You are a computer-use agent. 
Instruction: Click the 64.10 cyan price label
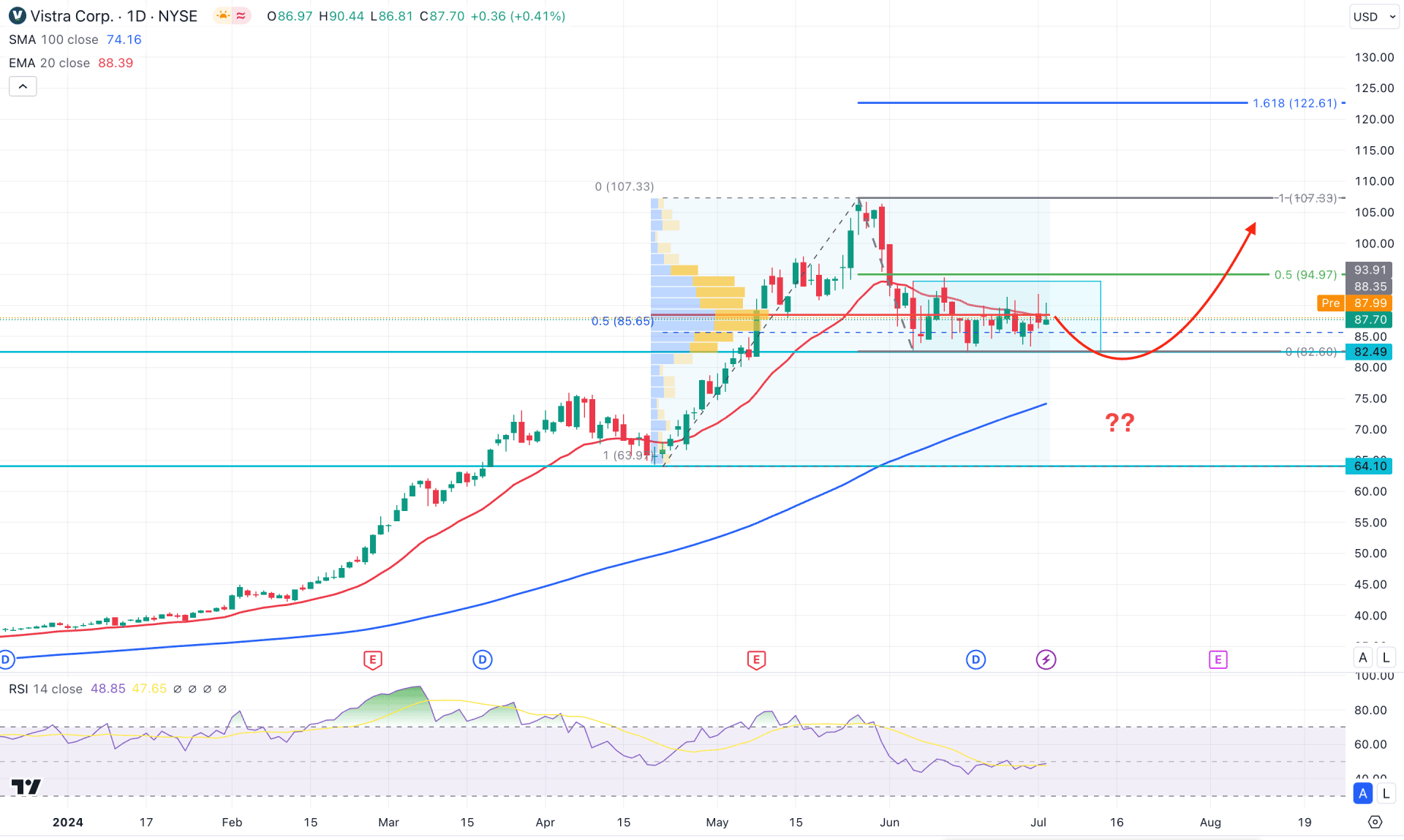pyautogui.click(x=1369, y=466)
